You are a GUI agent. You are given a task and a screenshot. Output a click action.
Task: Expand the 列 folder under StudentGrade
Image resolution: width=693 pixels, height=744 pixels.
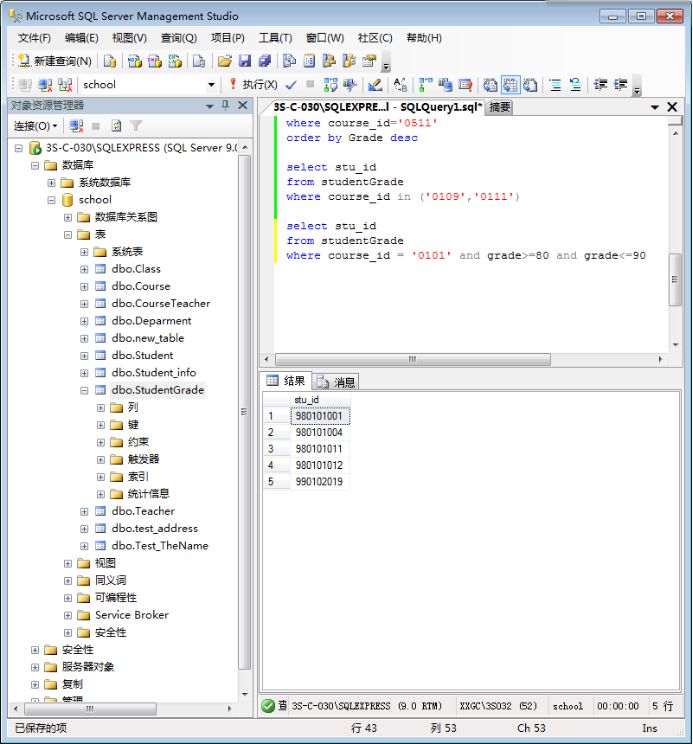tap(101, 408)
